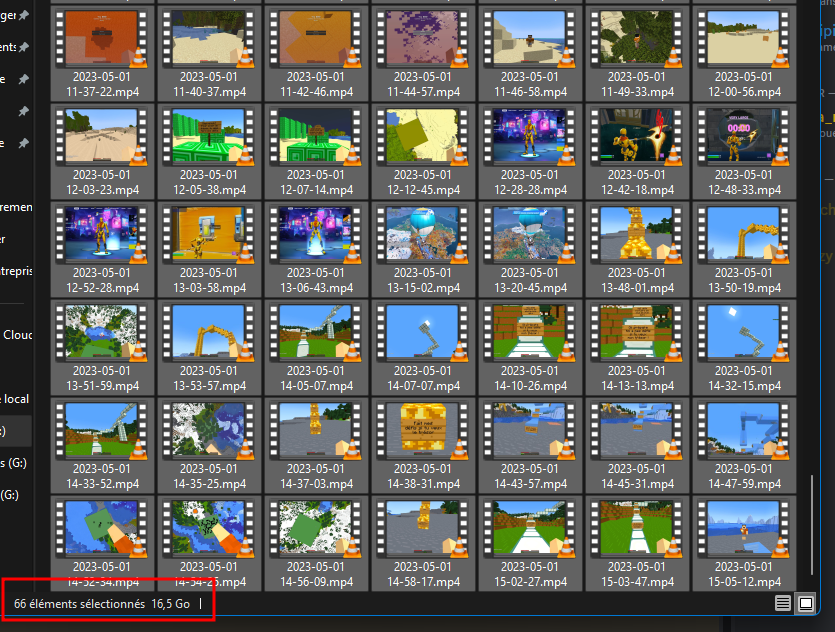The height and width of the screenshot is (632, 835).
Task: Select video file 2023-05-01 14-07-07.mp4
Action: [x=423, y=347]
